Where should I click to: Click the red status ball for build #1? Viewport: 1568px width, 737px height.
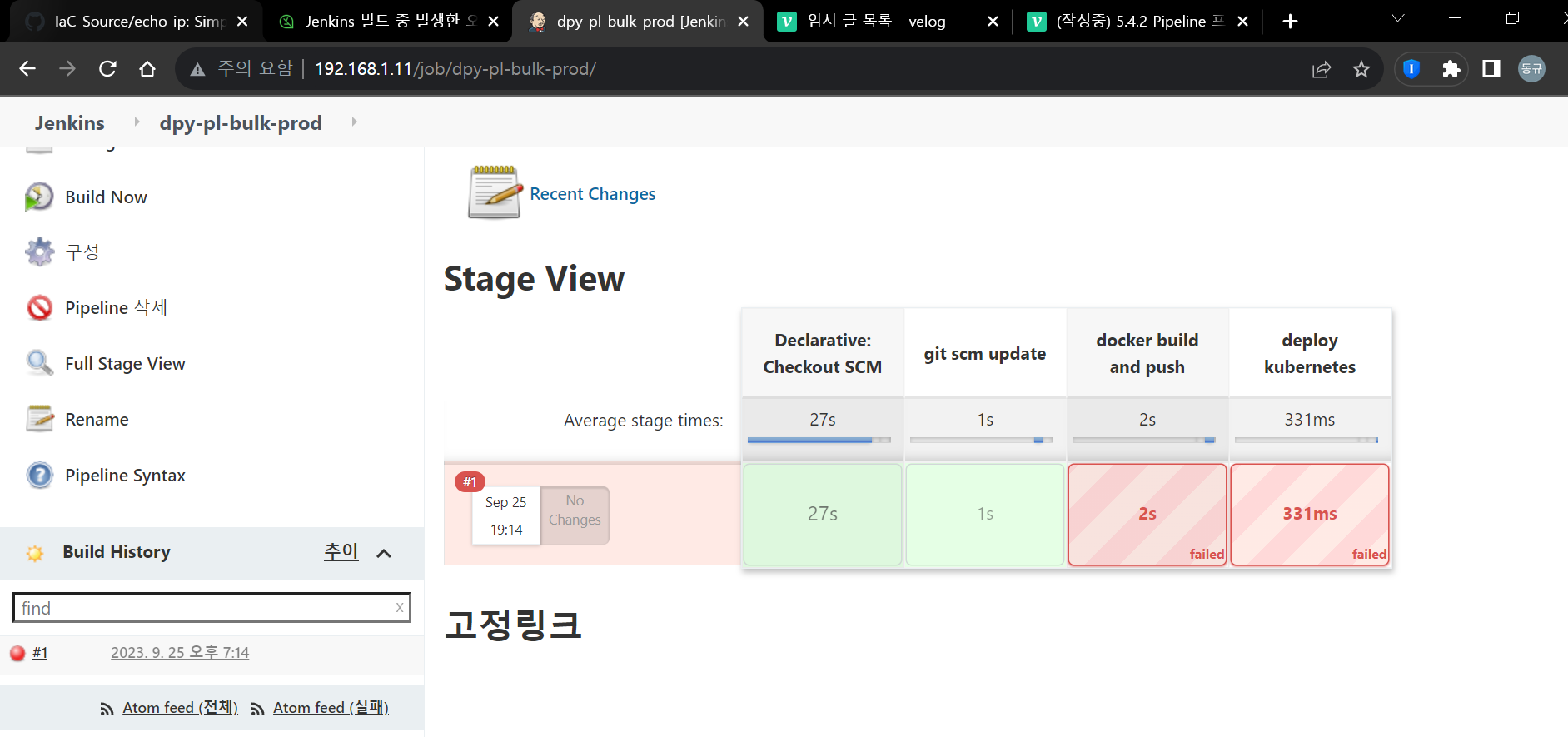[17, 653]
